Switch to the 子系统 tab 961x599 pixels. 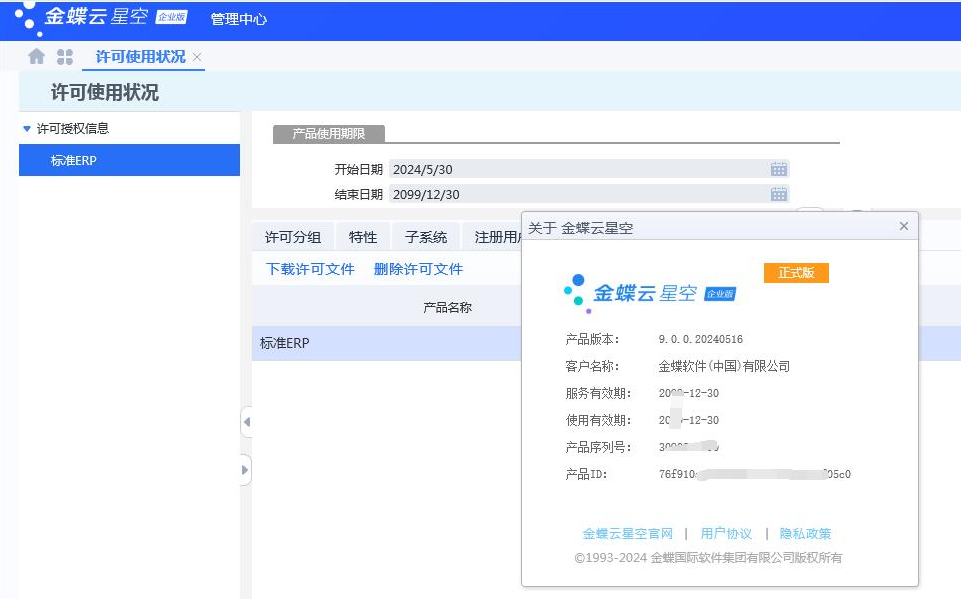point(426,237)
